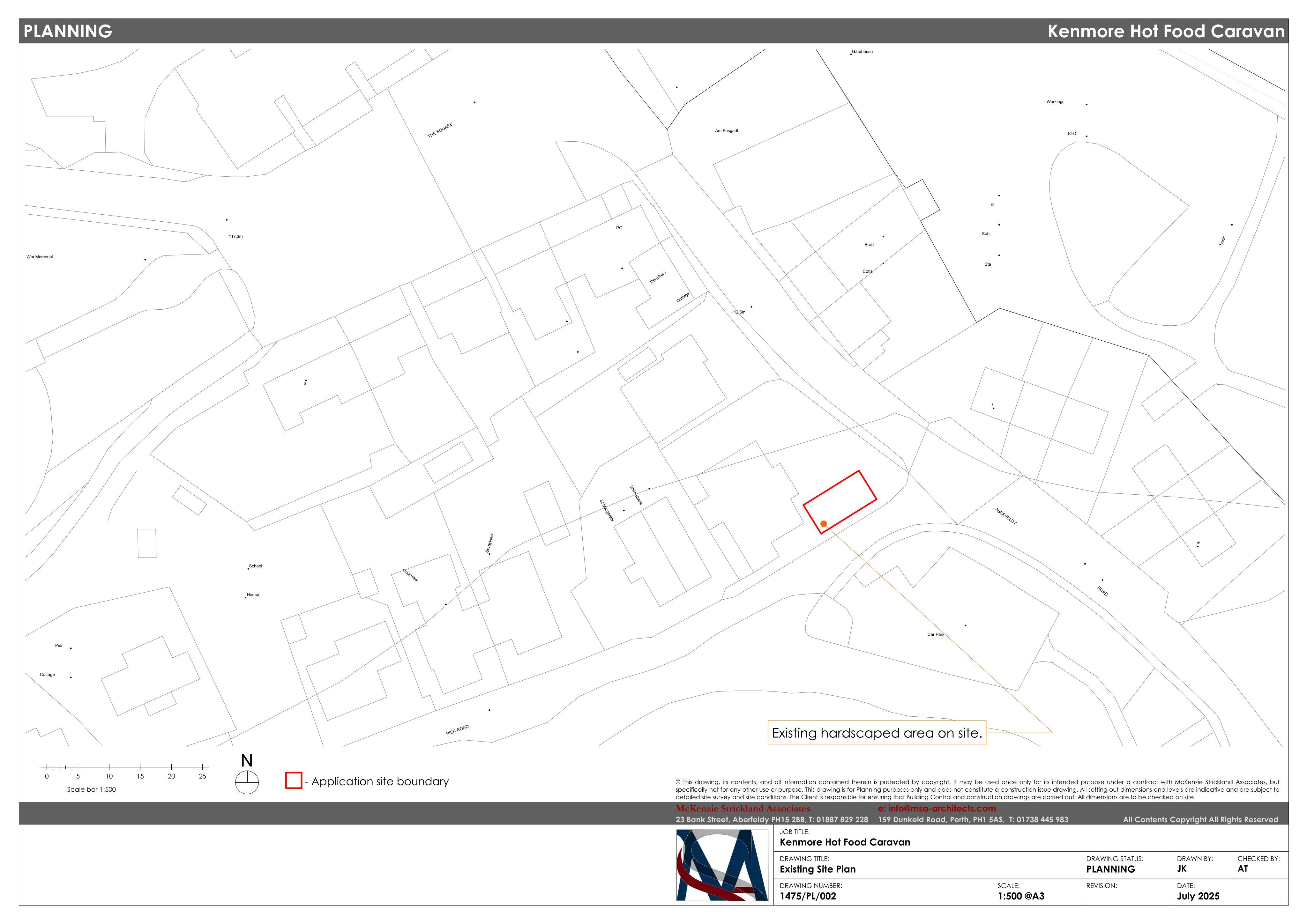Click the date value 'July 2025'
This screenshot has width=1307, height=924.
1198,897
